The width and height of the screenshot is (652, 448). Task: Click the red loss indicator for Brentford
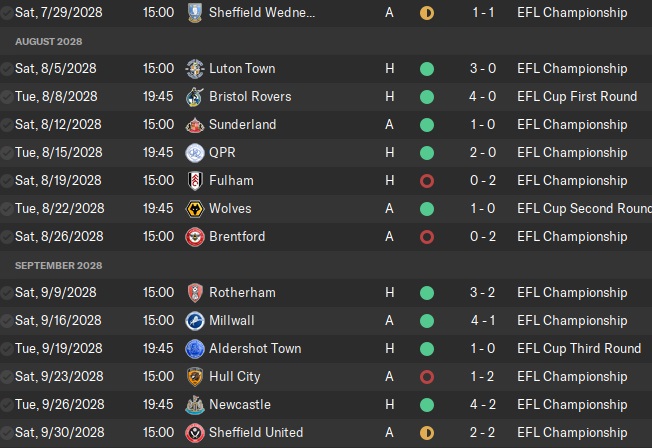[x=427, y=237]
